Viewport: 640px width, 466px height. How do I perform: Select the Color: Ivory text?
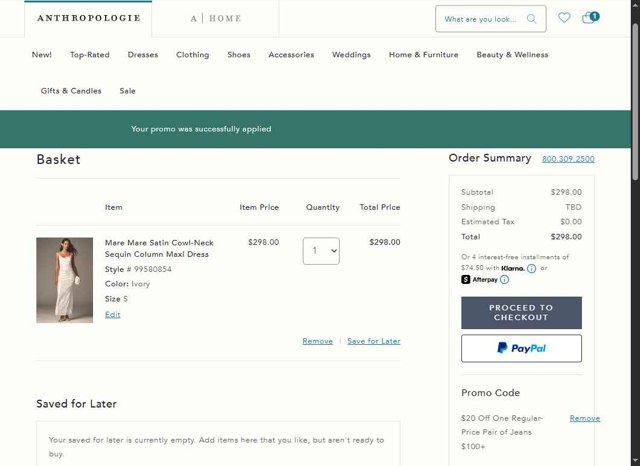[127, 284]
